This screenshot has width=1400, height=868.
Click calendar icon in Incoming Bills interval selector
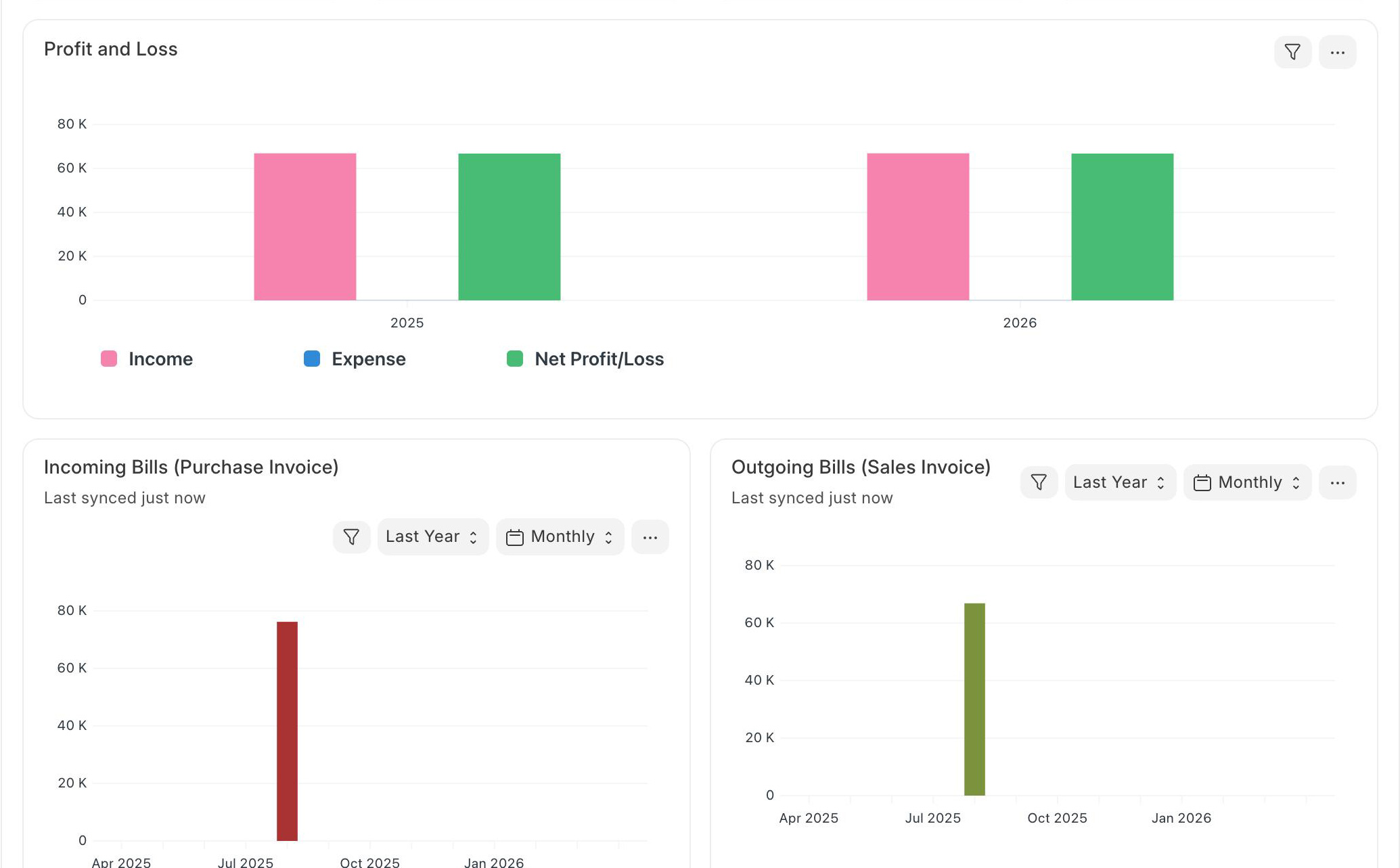pyautogui.click(x=515, y=537)
